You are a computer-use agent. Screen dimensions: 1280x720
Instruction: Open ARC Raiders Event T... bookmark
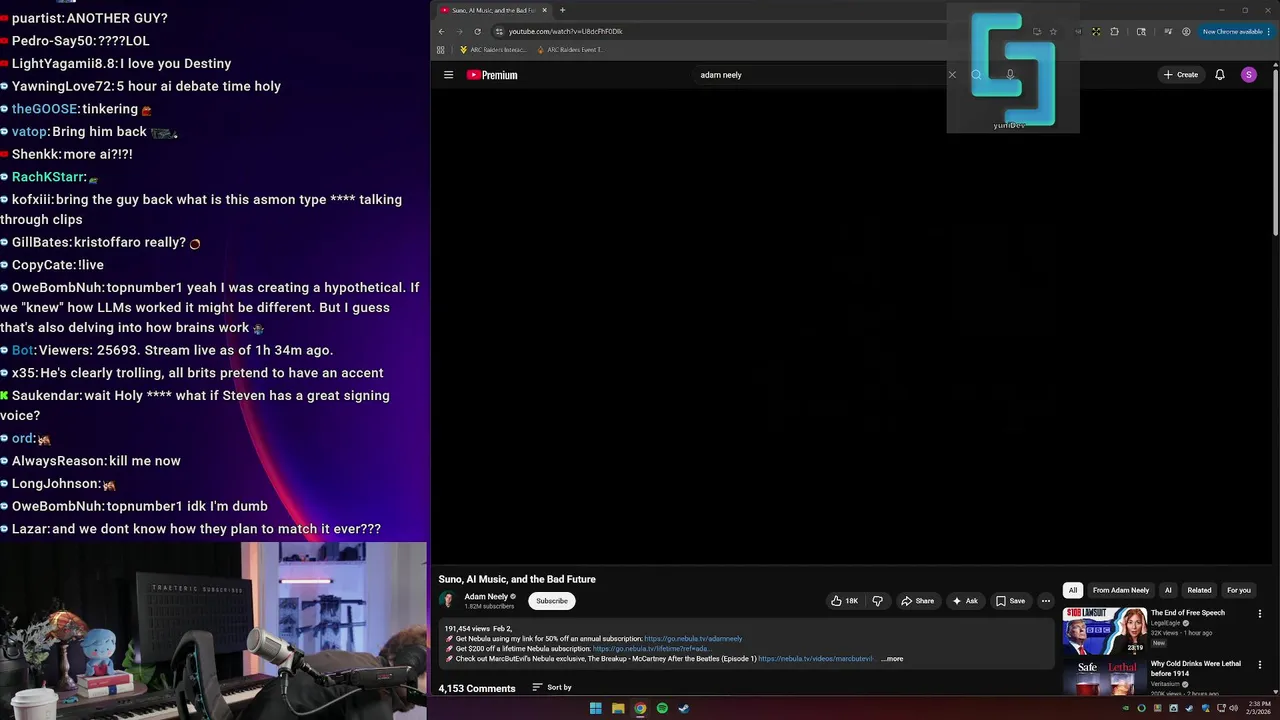pyautogui.click(x=571, y=49)
